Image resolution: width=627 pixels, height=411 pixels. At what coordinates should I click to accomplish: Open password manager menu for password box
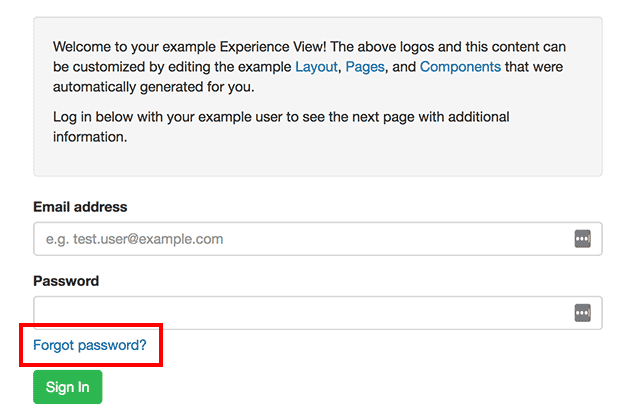tap(583, 313)
